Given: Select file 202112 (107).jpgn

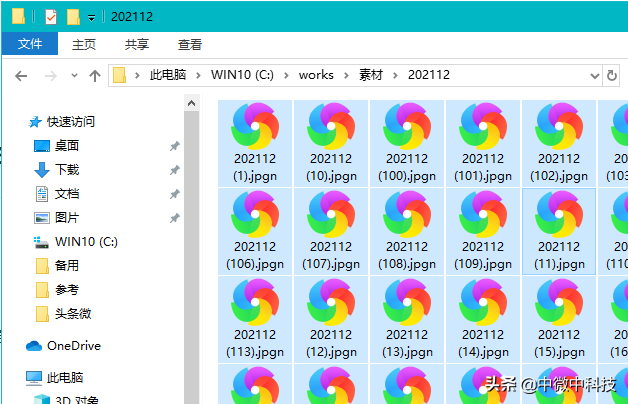Looking at the screenshot, I should [331, 231].
